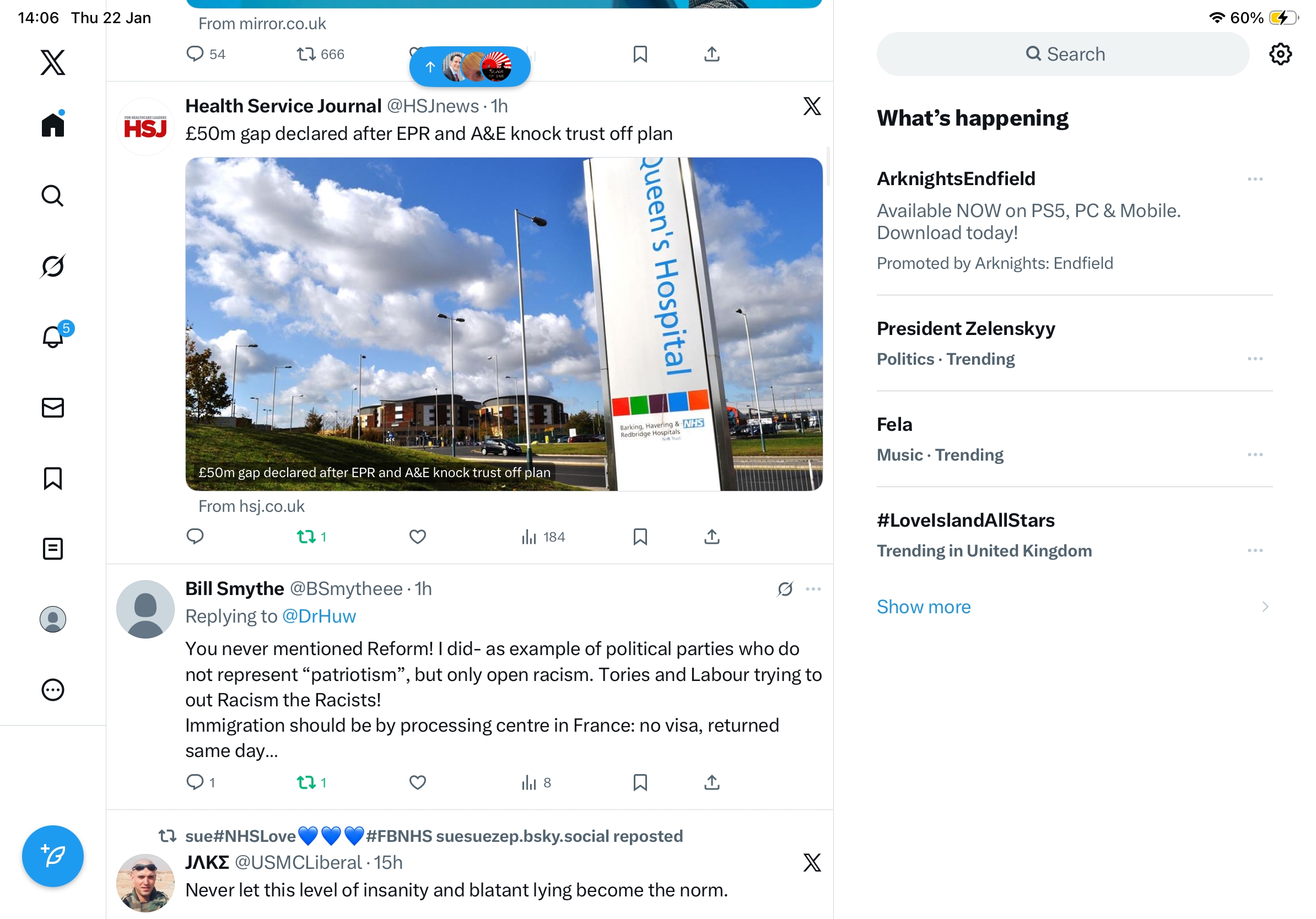1316x919 pixels.
Task: Bookmark Bill Smythe's reply
Action: (640, 782)
